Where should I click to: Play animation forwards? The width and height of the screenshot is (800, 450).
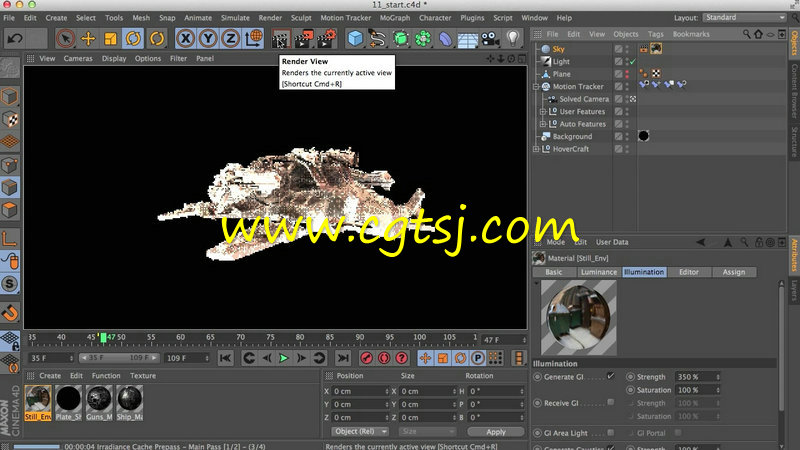click(x=284, y=358)
